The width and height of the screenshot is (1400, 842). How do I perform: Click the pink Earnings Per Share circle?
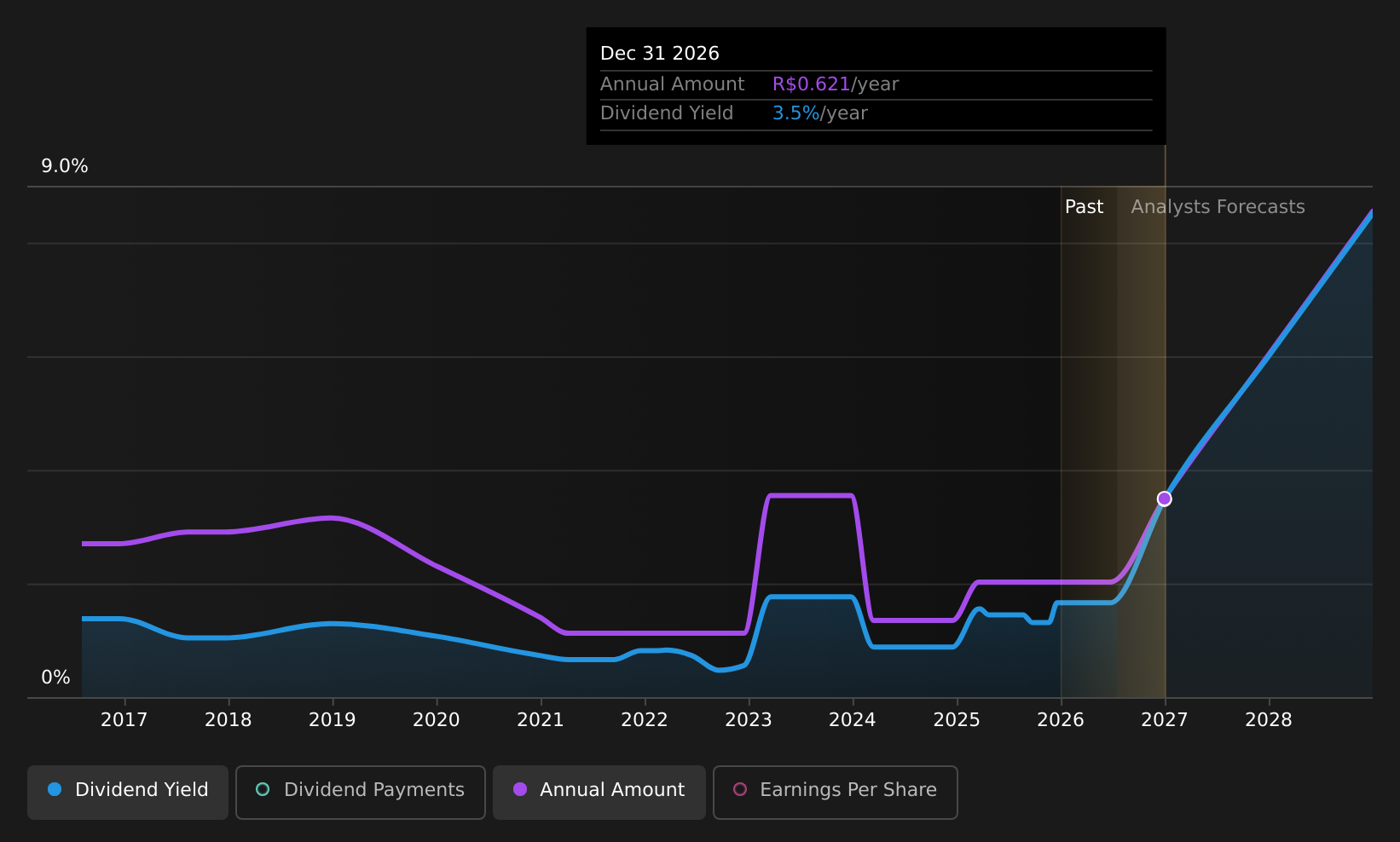pyautogui.click(x=740, y=789)
